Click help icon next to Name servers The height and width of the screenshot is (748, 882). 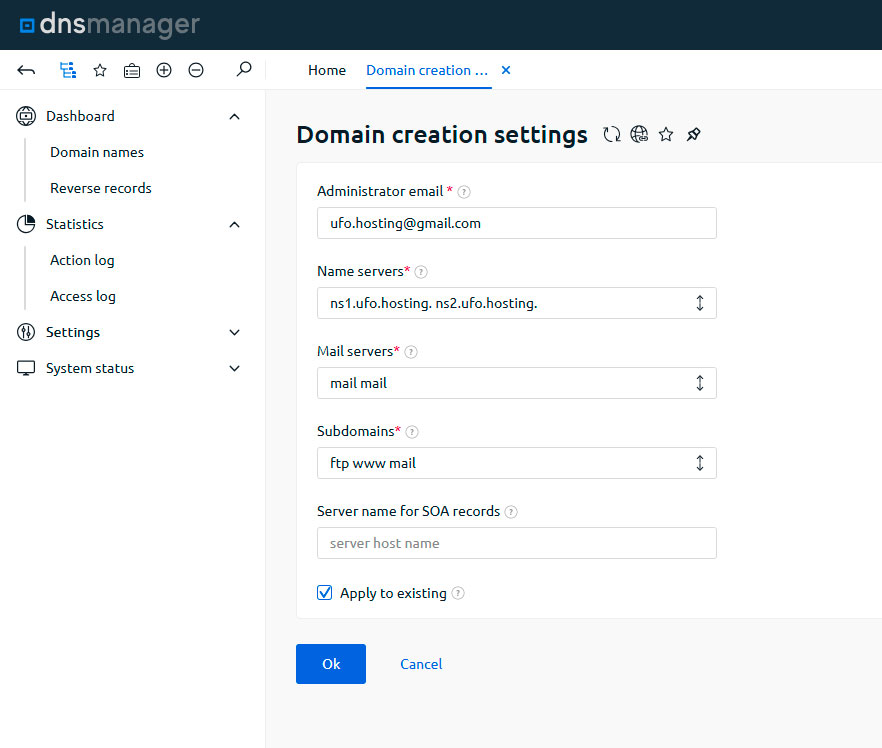pos(421,272)
